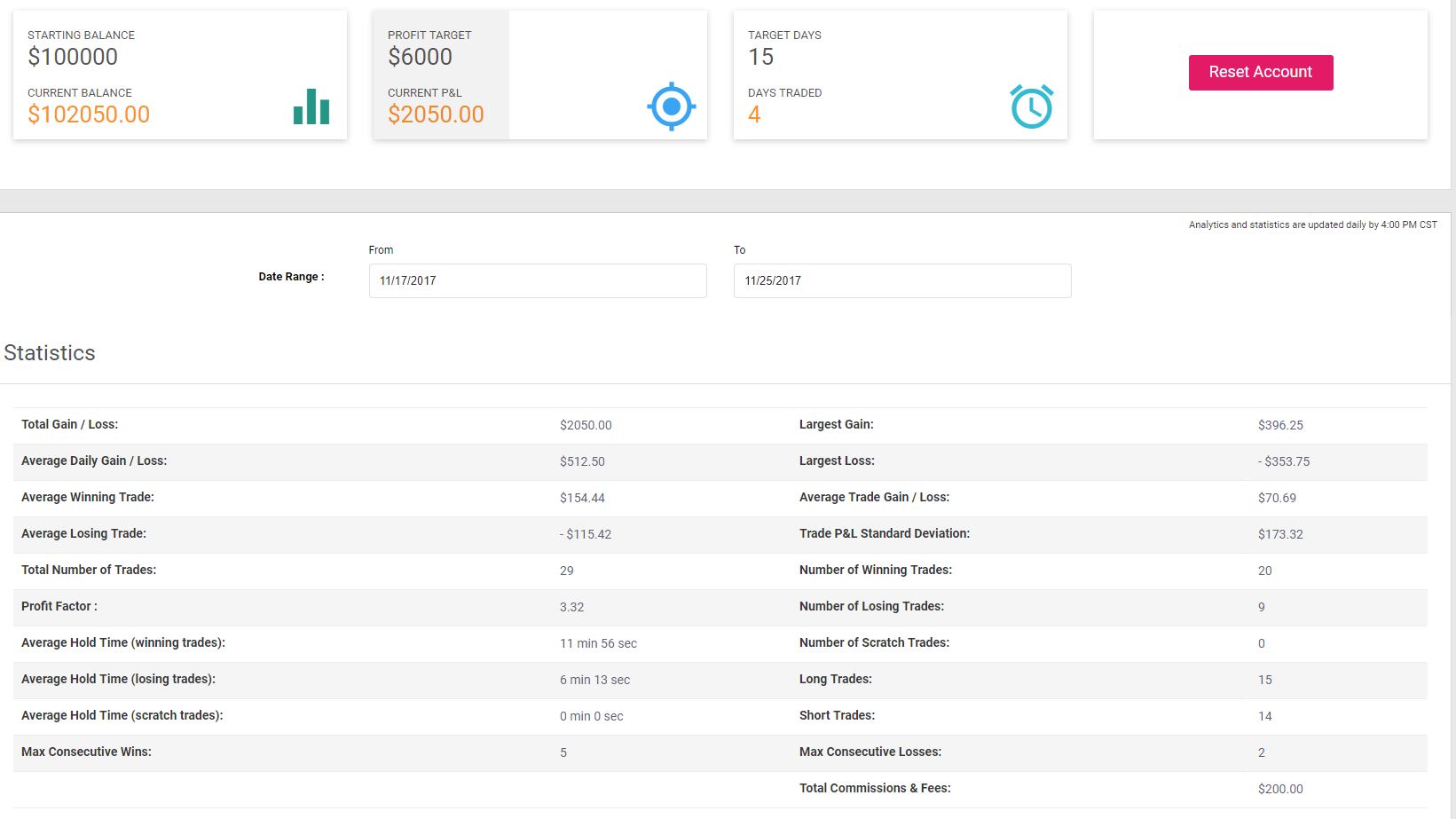The height and width of the screenshot is (819, 1456).
Task: Click the long trades count 15
Action: [x=1265, y=680]
